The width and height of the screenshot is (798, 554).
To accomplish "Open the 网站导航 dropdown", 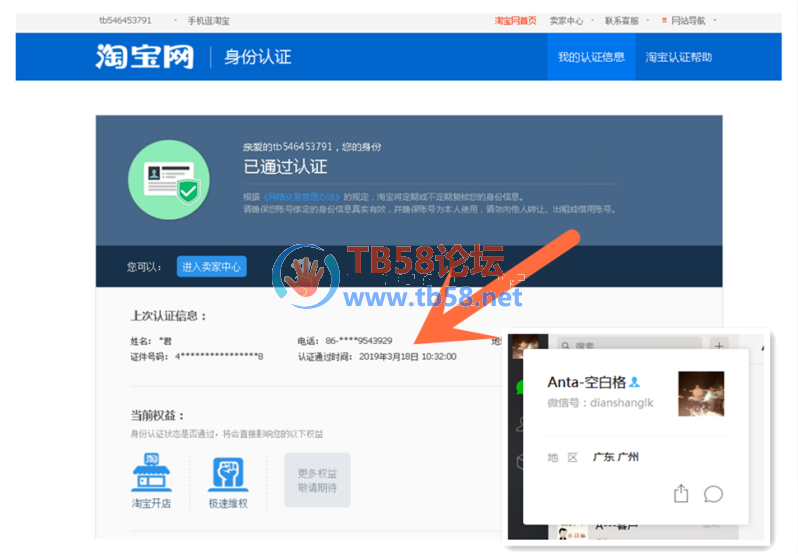I will pyautogui.click(x=692, y=20).
